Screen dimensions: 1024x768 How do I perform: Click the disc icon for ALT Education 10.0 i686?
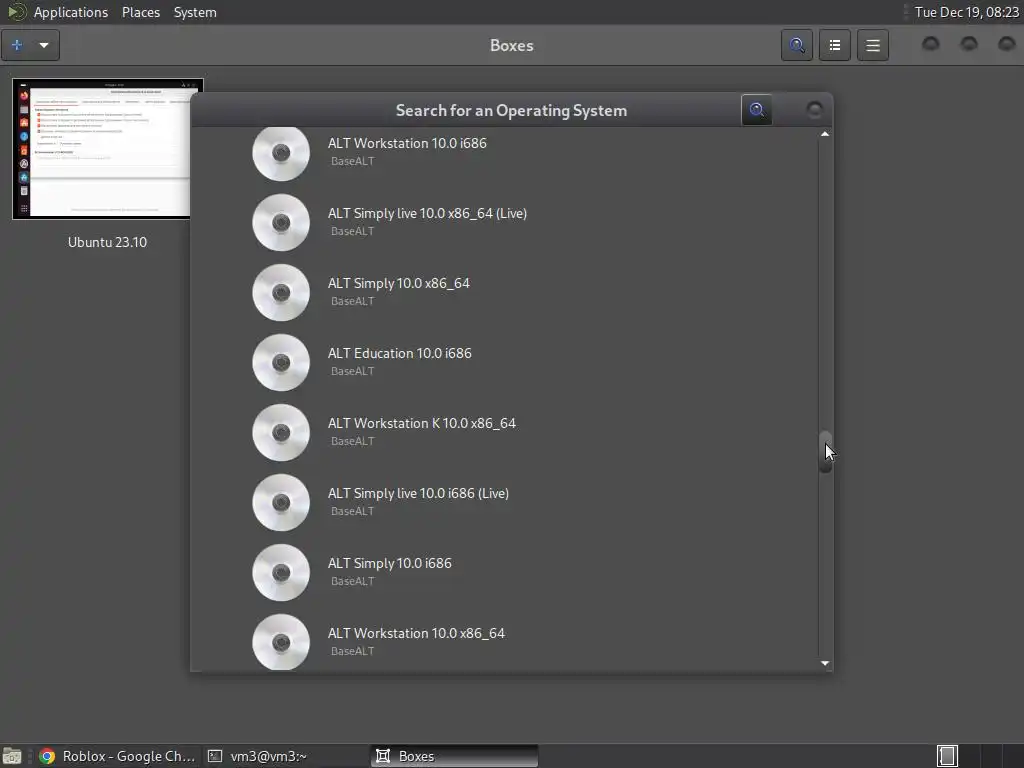281,362
